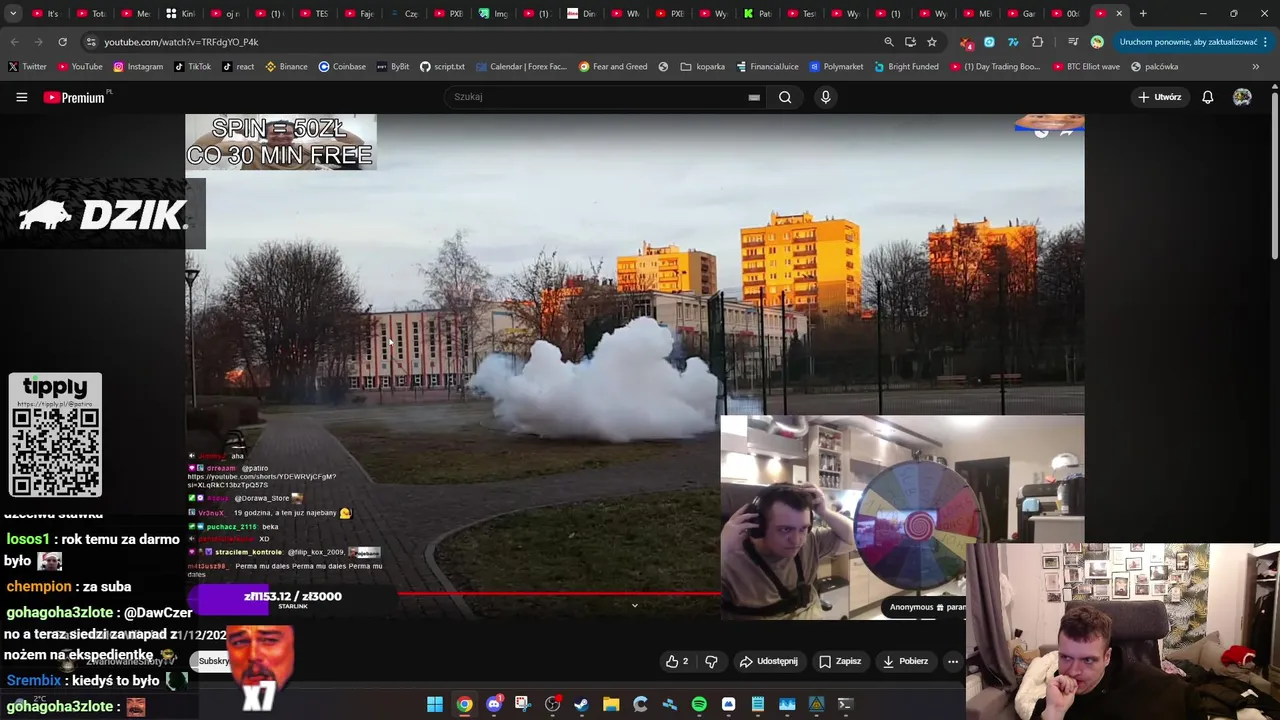Open the Extensions puzzle menu
1280x720 pixels.
click(x=1037, y=42)
